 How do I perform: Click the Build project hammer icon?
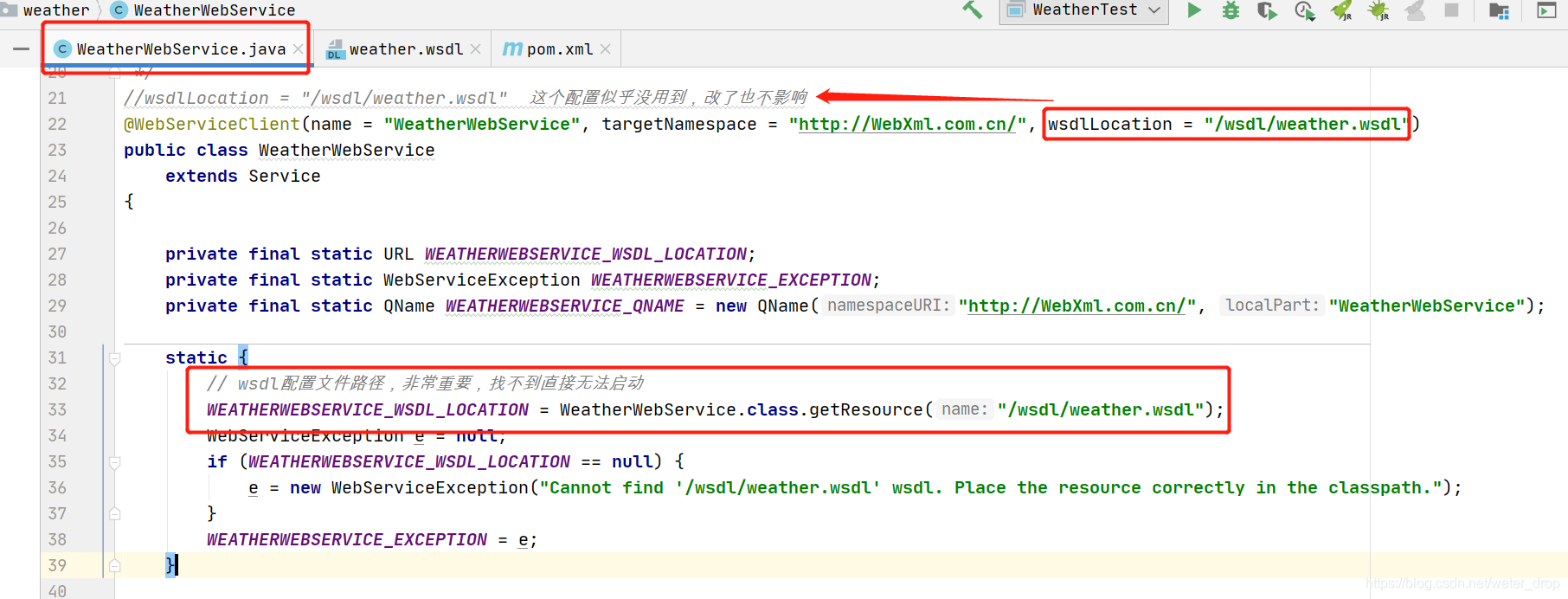click(972, 10)
